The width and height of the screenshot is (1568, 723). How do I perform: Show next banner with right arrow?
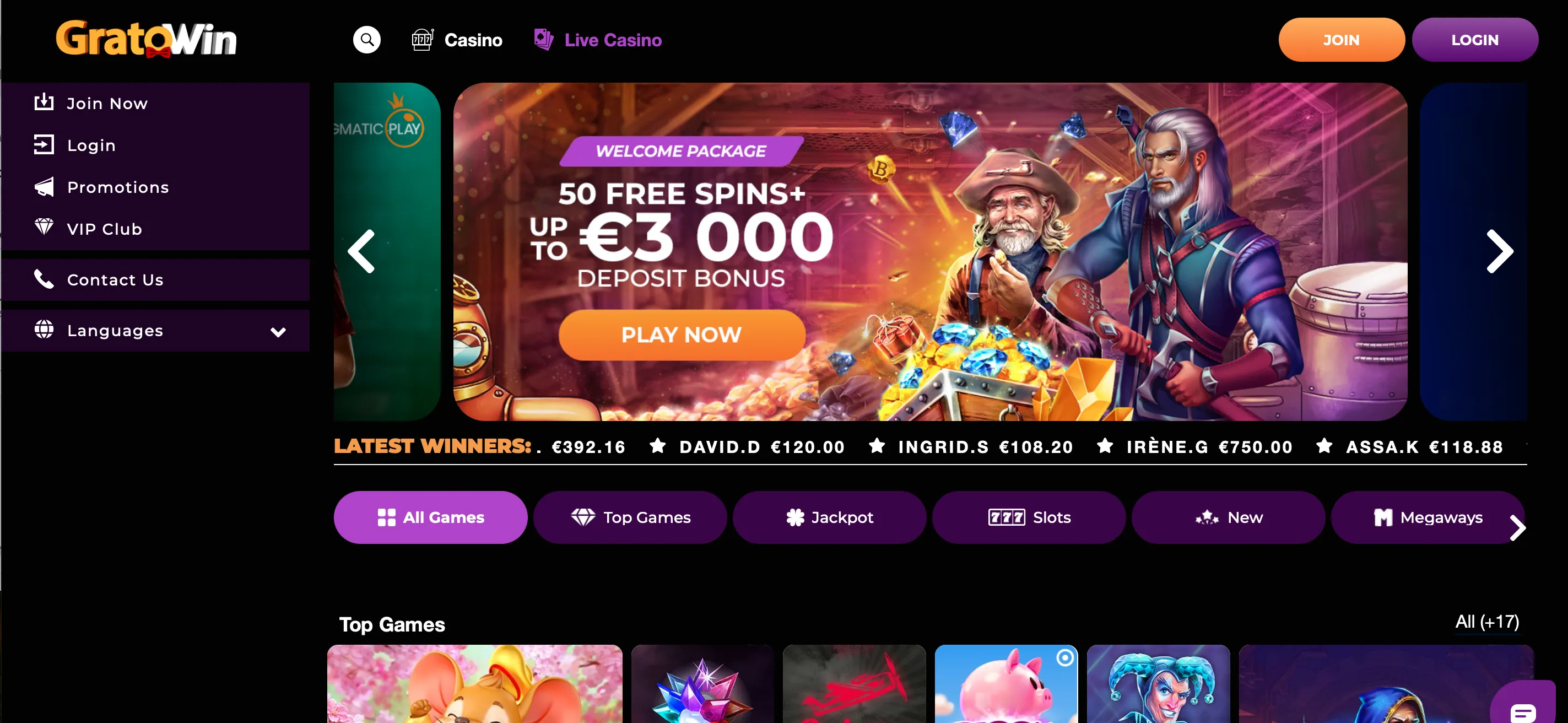point(1499,251)
